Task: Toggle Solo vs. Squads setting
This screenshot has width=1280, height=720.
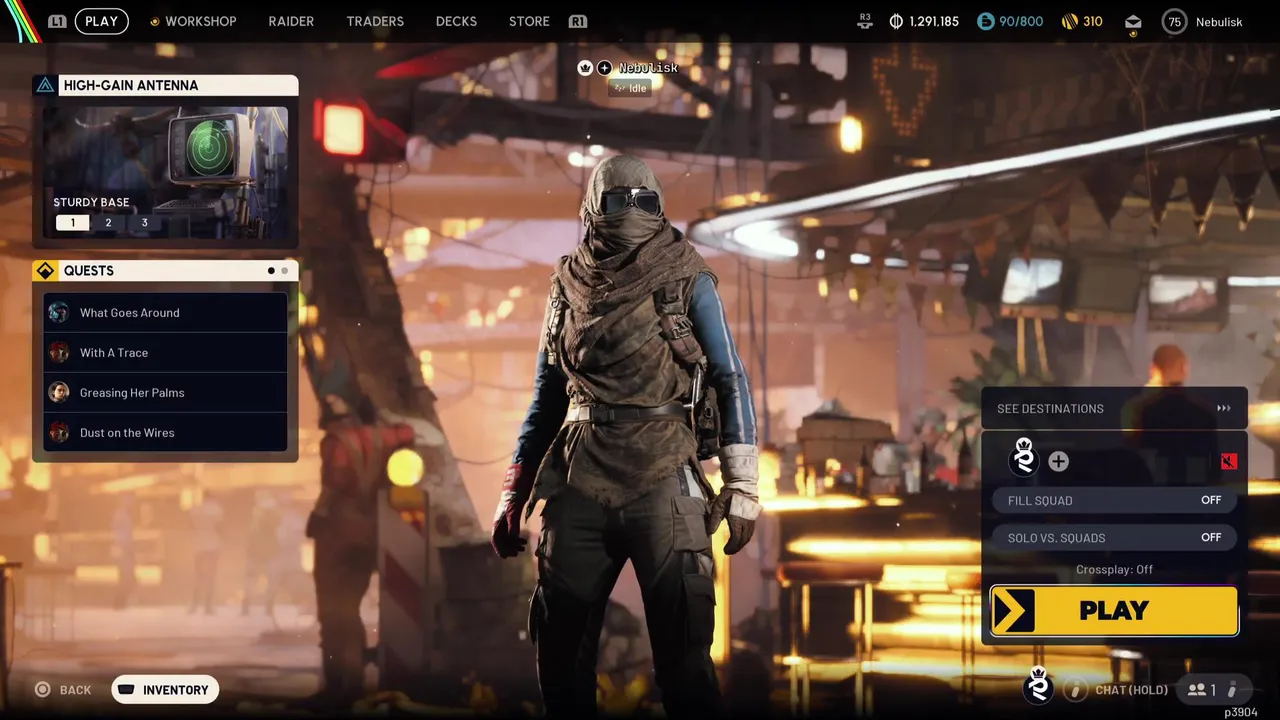Action: tap(1114, 537)
